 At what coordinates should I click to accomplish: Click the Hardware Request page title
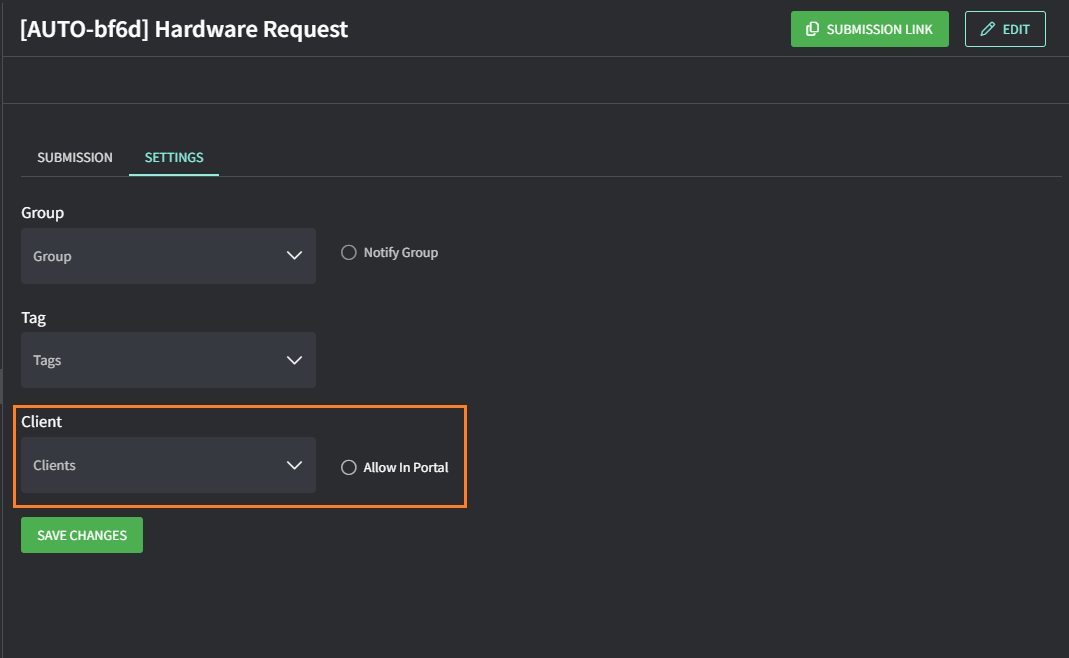(184, 29)
